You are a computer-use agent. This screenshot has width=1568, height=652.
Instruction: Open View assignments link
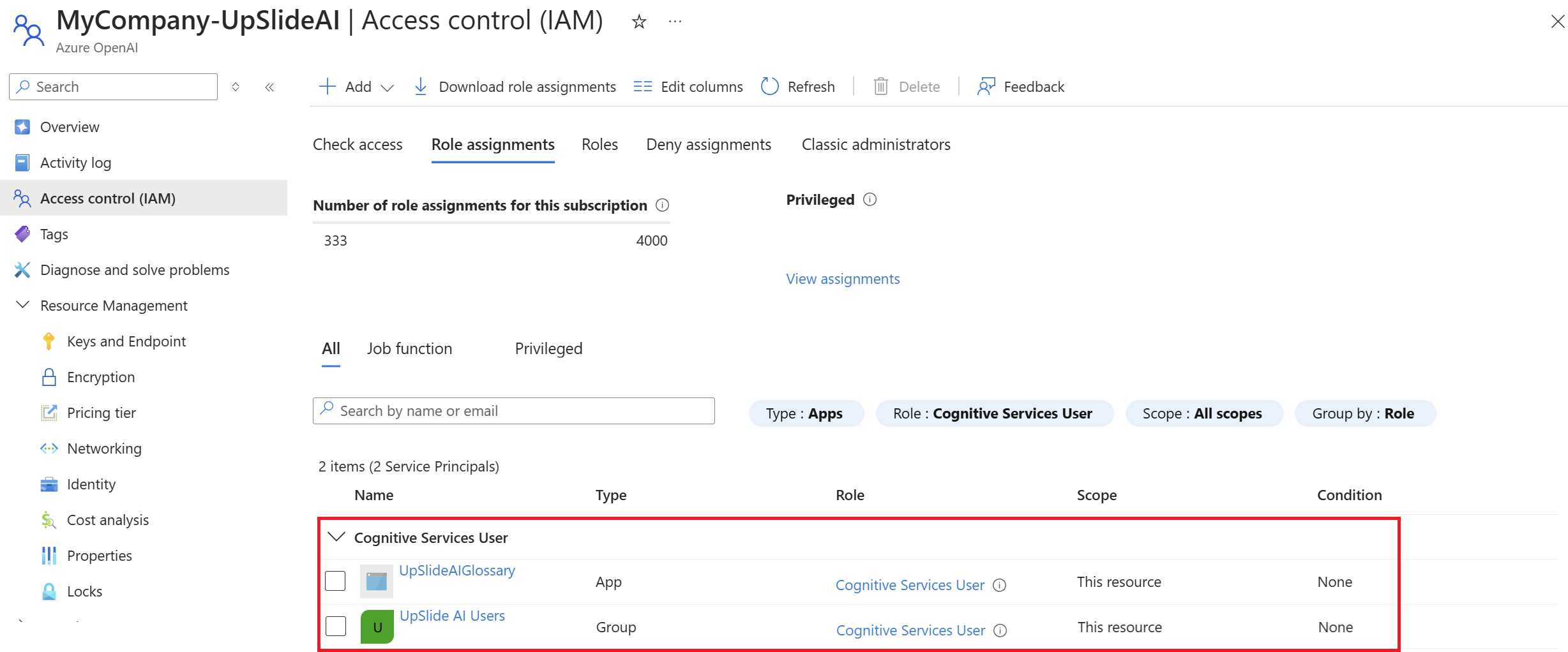843,279
